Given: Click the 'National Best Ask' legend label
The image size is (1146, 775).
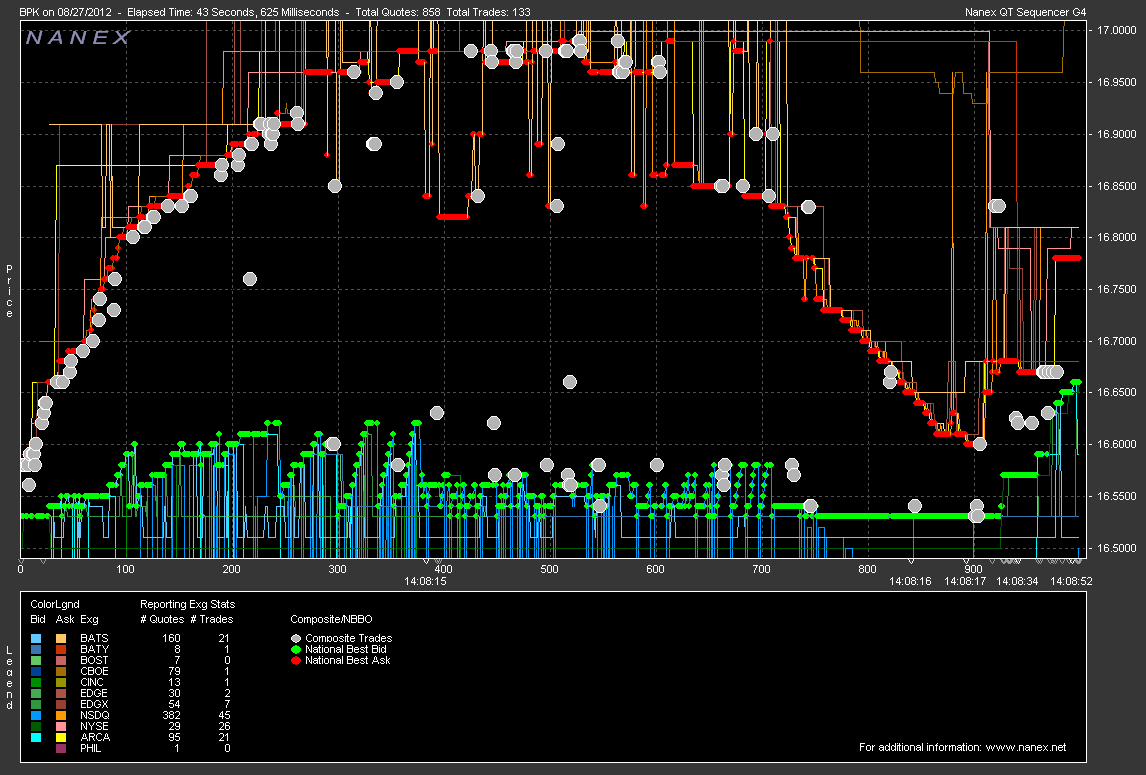Looking at the screenshot, I should pos(348,660).
